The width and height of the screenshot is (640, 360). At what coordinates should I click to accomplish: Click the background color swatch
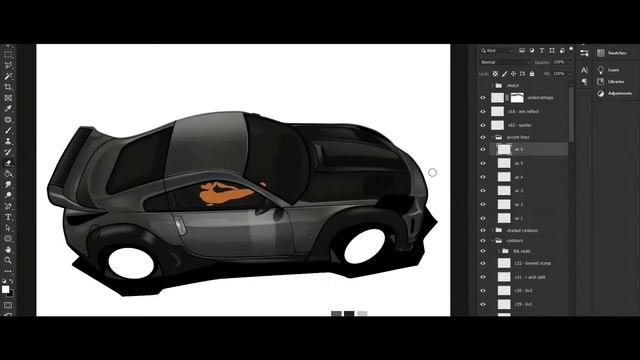pyautogui.click(x=11, y=294)
